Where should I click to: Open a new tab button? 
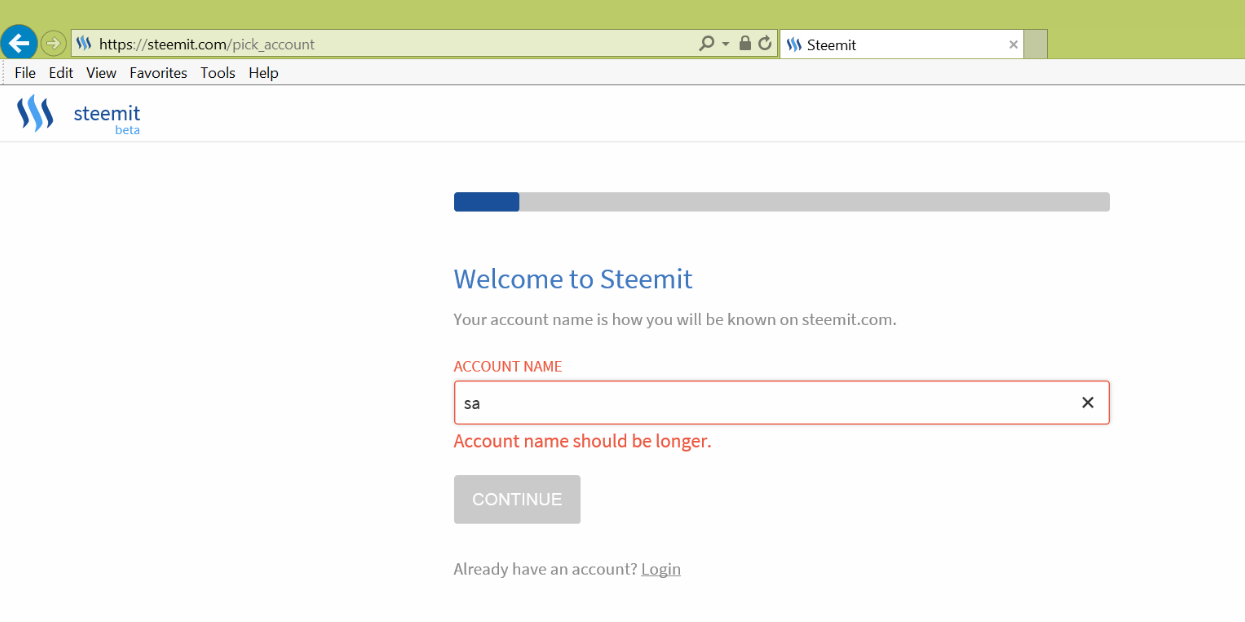coord(1035,44)
